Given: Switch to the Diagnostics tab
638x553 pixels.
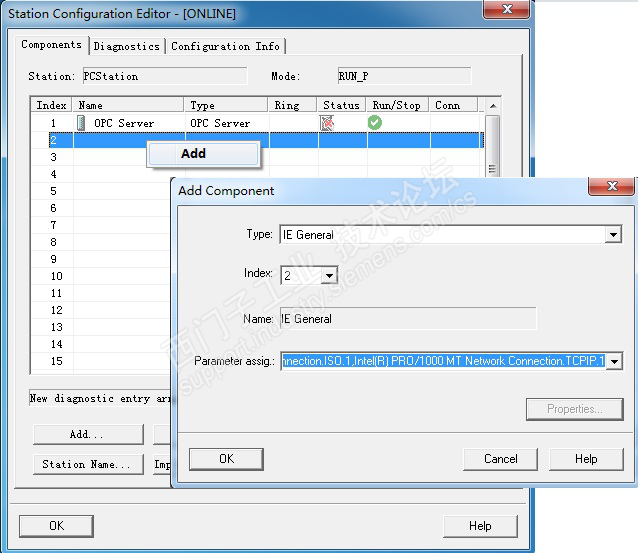Looking at the screenshot, I should click(x=127, y=46).
